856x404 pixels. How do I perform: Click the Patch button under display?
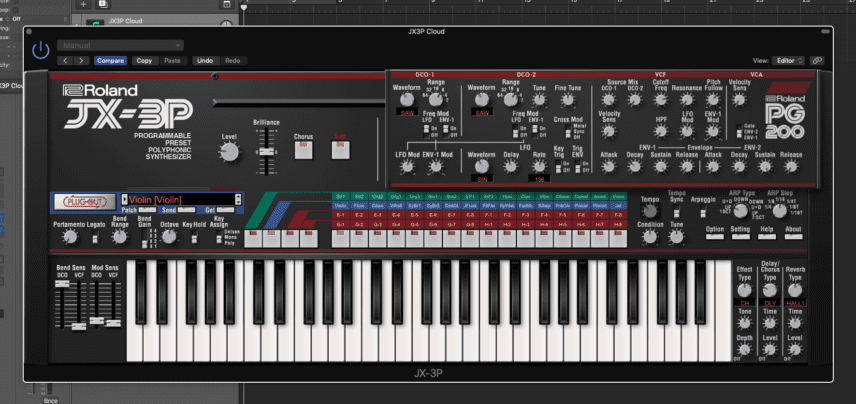pos(146,210)
